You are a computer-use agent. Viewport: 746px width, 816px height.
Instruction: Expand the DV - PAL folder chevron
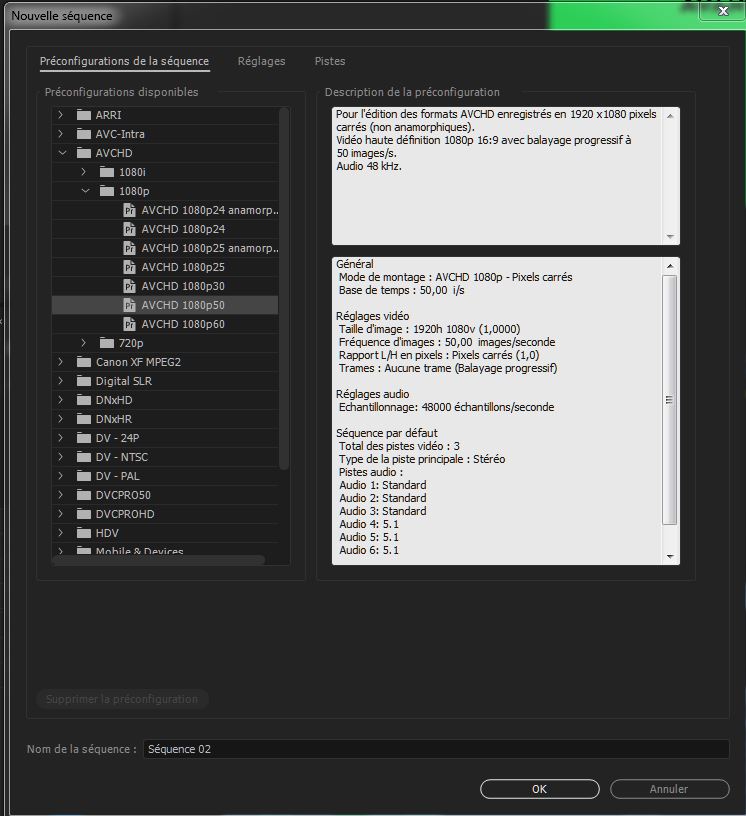point(60,476)
